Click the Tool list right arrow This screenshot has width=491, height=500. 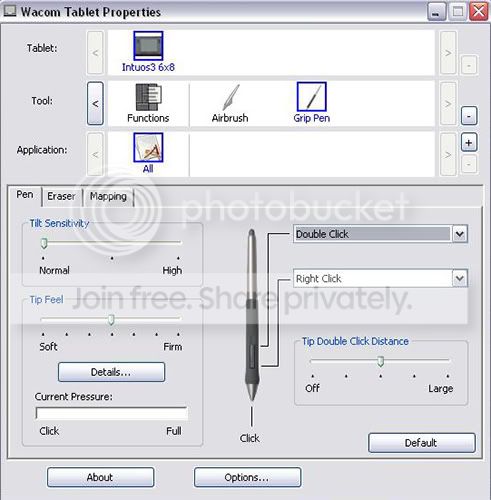pos(448,104)
